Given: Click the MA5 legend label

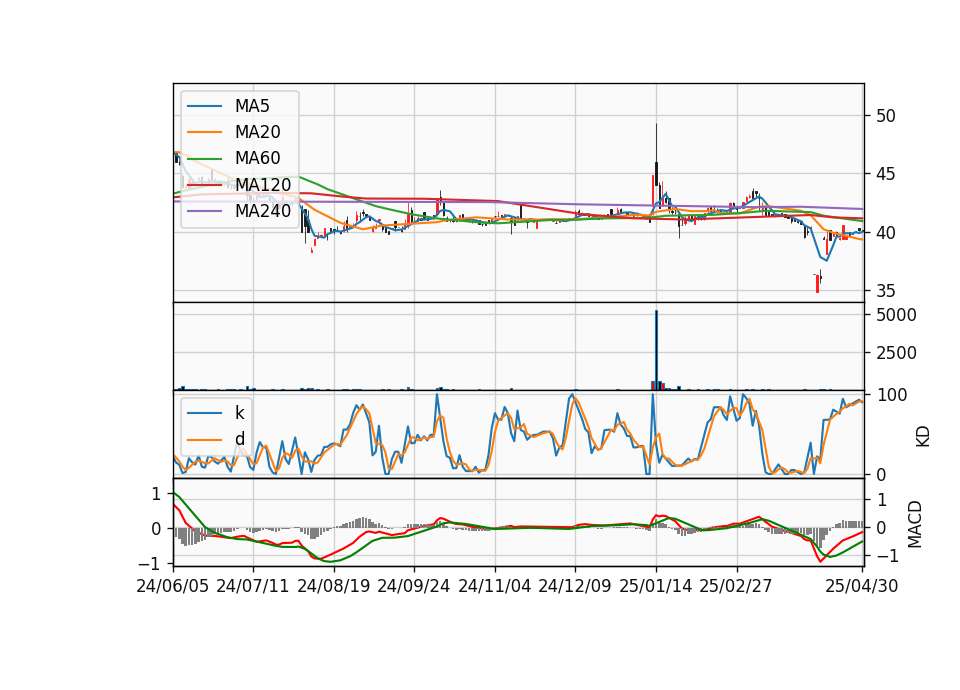Looking at the screenshot, I should (252, 106).
